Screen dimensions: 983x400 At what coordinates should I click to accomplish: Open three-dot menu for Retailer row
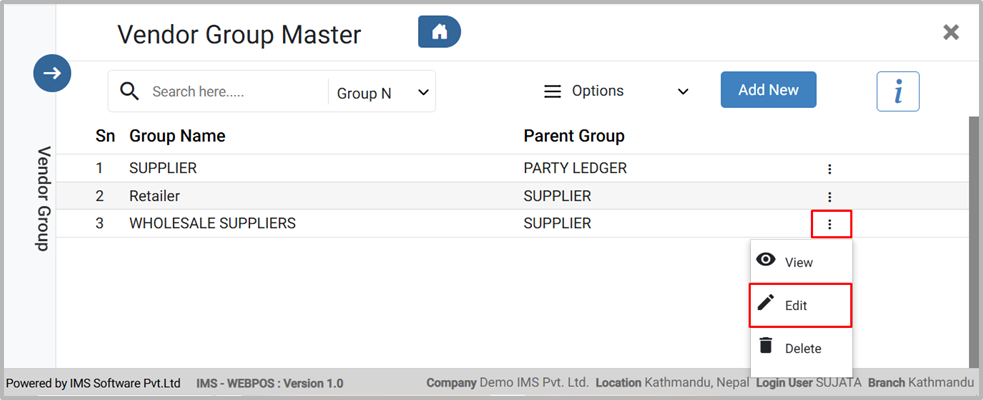click(829, 197)
